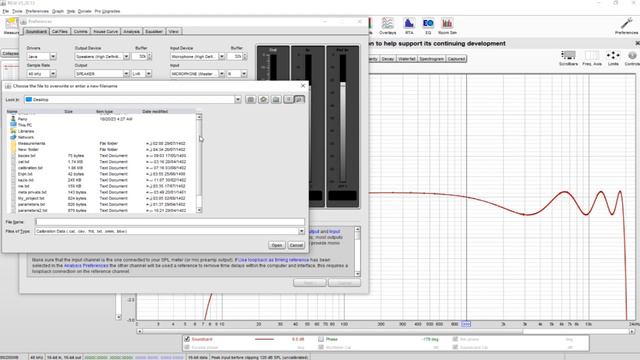640x360 pixels.
Task: Switch to the Comms tab
Action: [x=80, y=31]
